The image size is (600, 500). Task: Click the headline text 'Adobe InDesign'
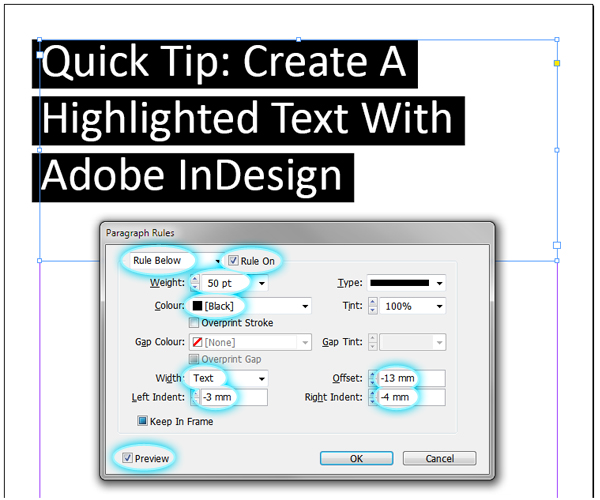click(191, 177)
